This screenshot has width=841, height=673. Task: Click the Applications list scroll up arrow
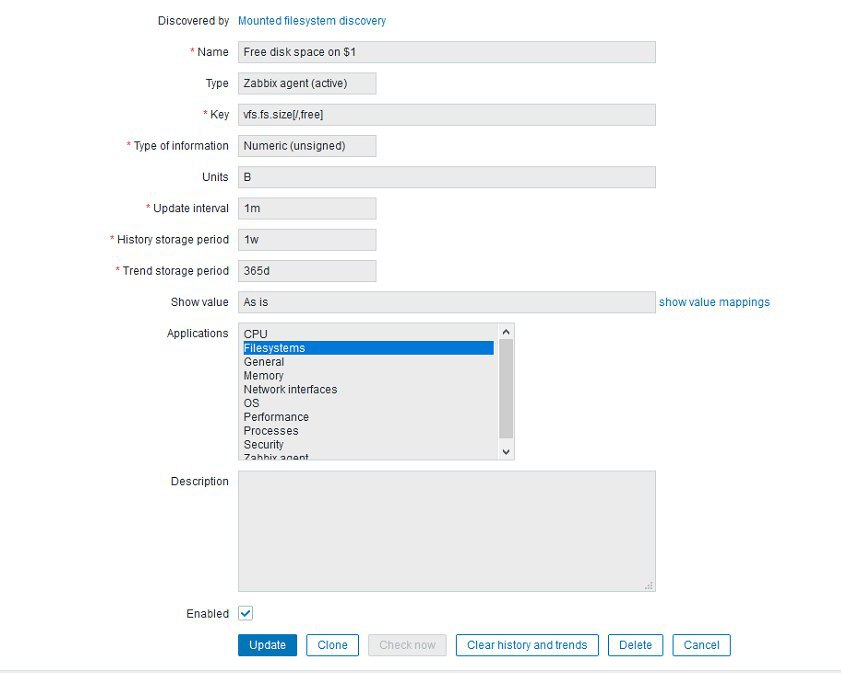pyautogui.click(x=506, y=332)
